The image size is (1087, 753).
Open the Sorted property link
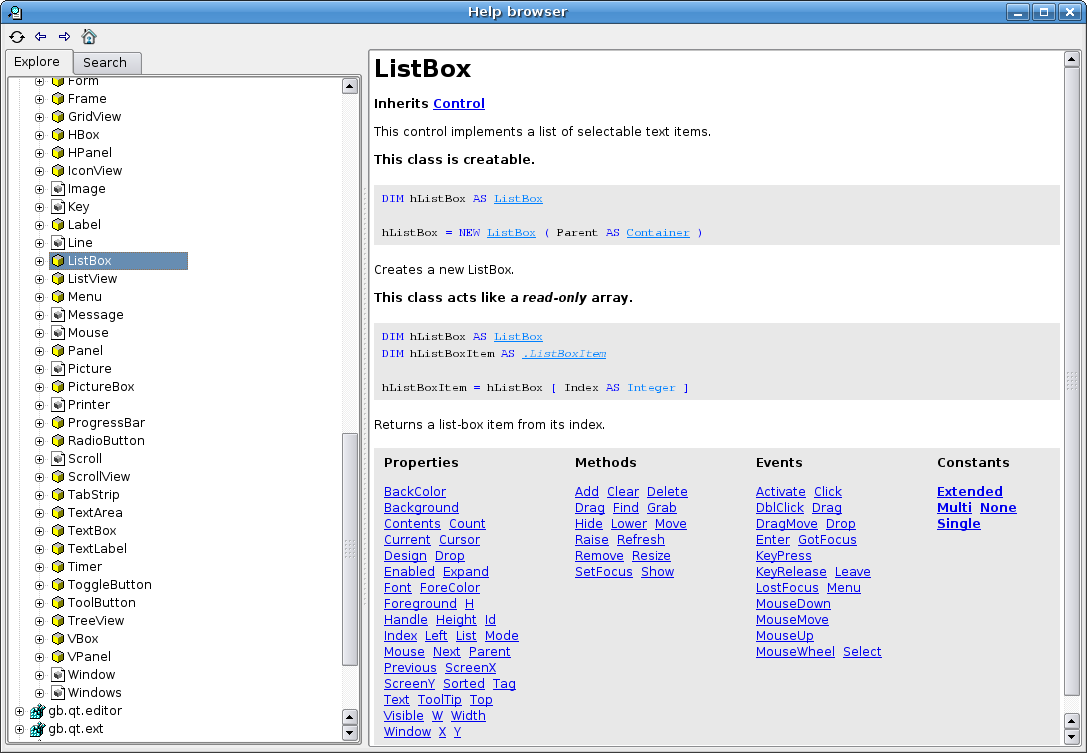pyautogui.click(x=464, y=684)
